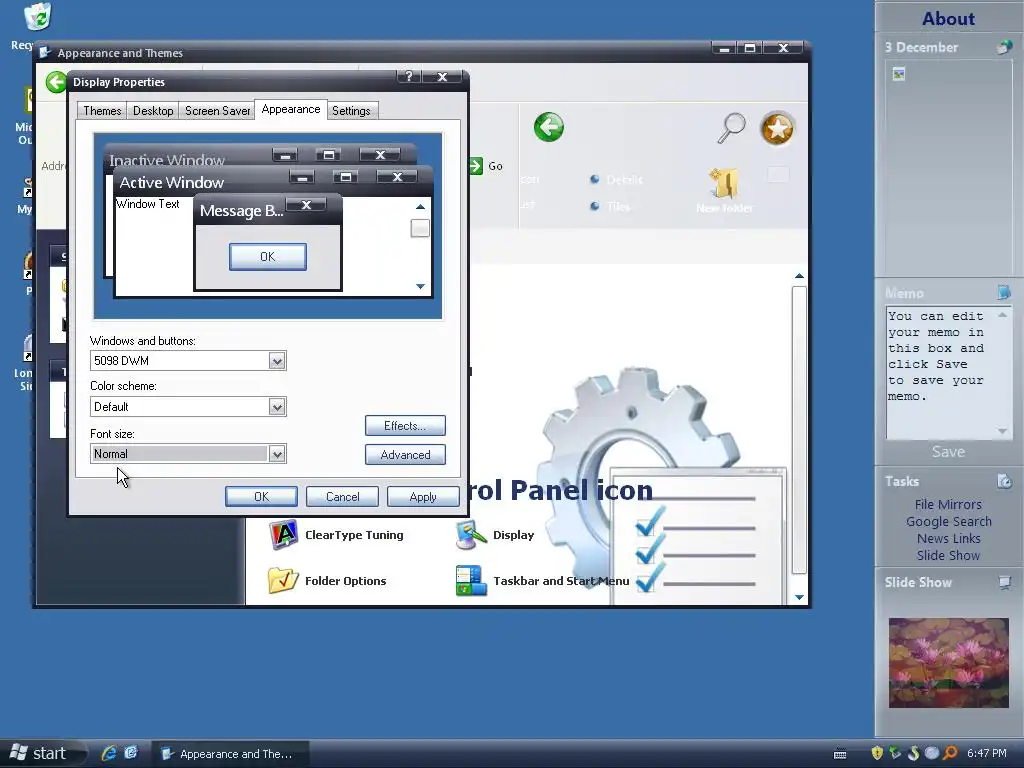The height and width of the screenshot is (768, 1024).
Task: Launch Internet Explorer from the Quick Launch bar
Action: click(109, 753)
